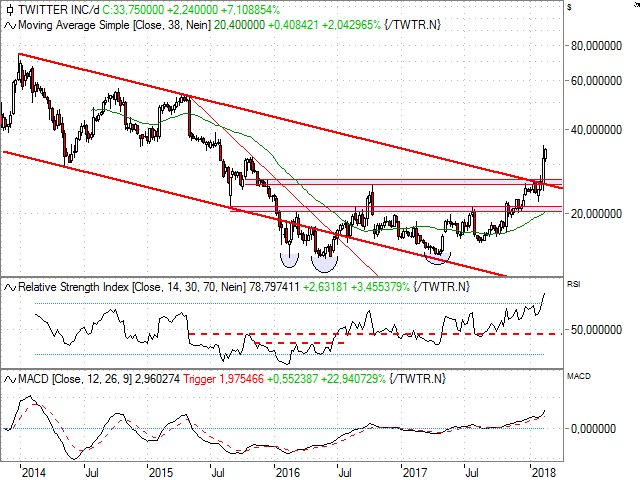
Task: Click the RSI change +3,455379%
Action: pyautogui.click(x=380, y=287)
